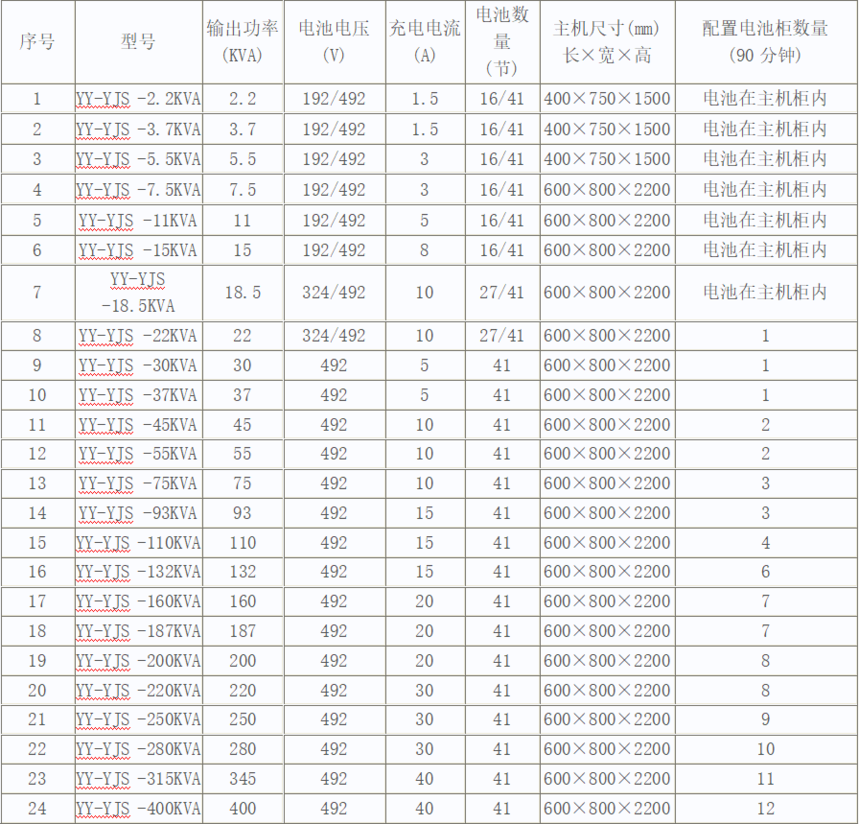Image resolution: width=859 pixels, height=824 pixels.
Task: Select battery cabinet count 12 in last row
Action: pyautogui.click(x=765, y=808)
